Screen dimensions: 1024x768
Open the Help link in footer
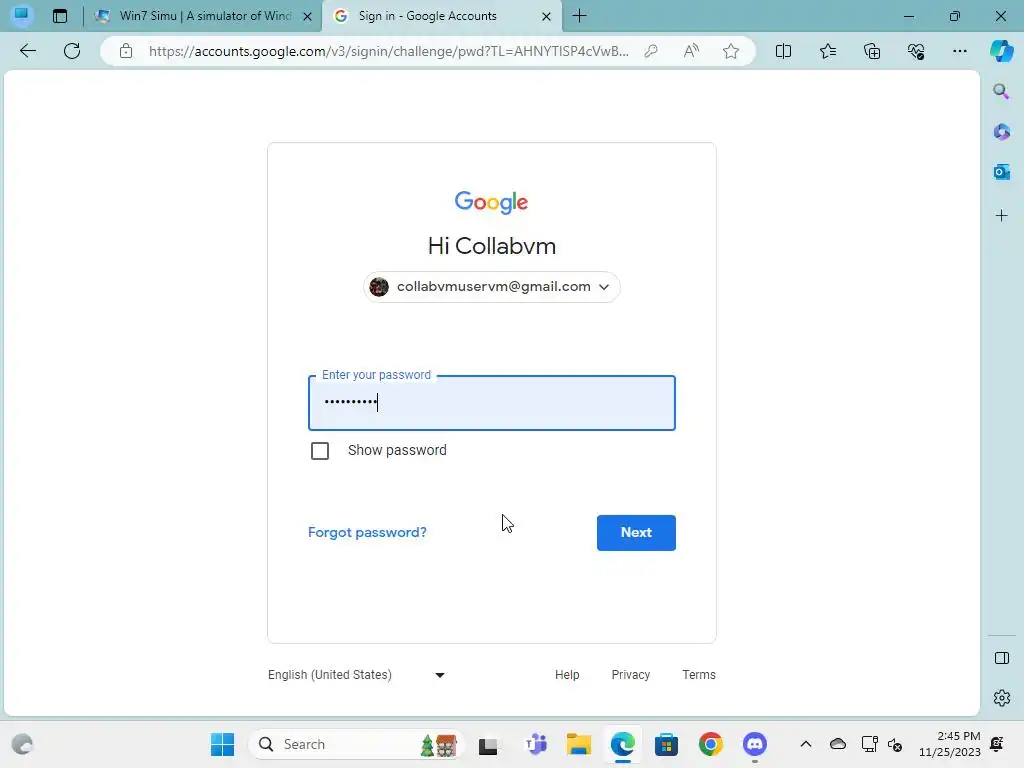[x=567, y=675]
